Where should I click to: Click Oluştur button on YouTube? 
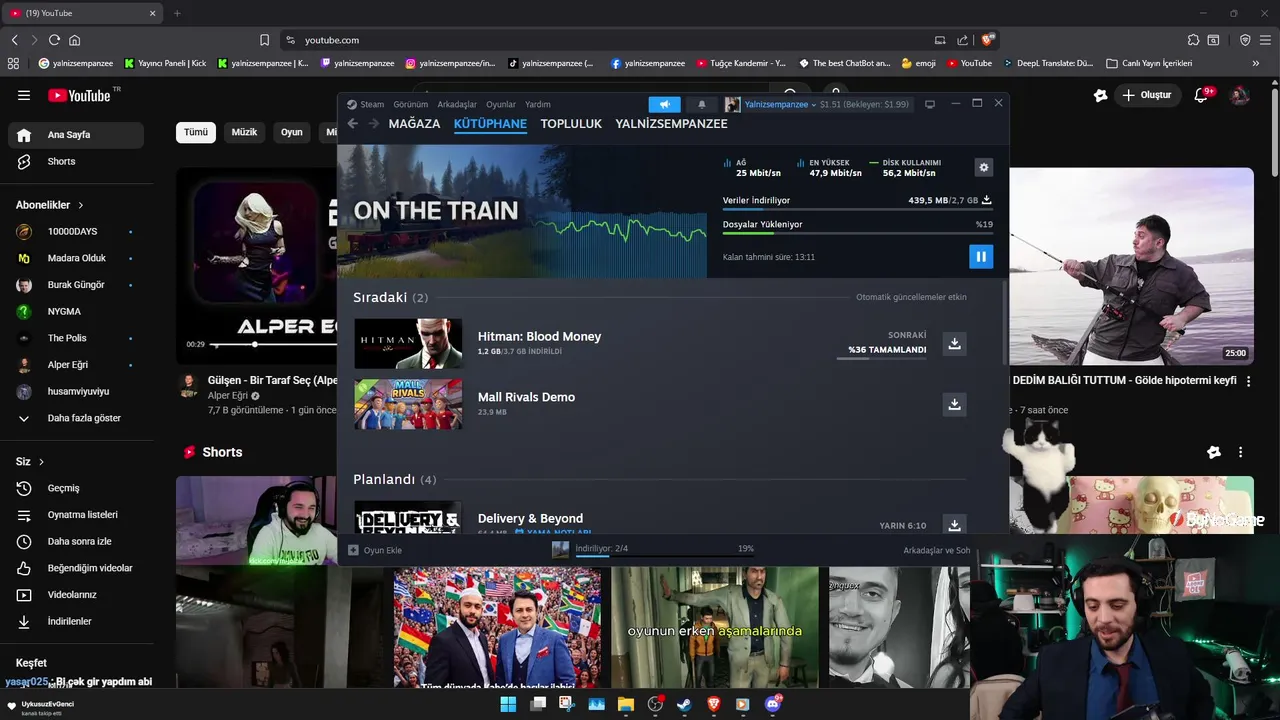click(1147, 95)
